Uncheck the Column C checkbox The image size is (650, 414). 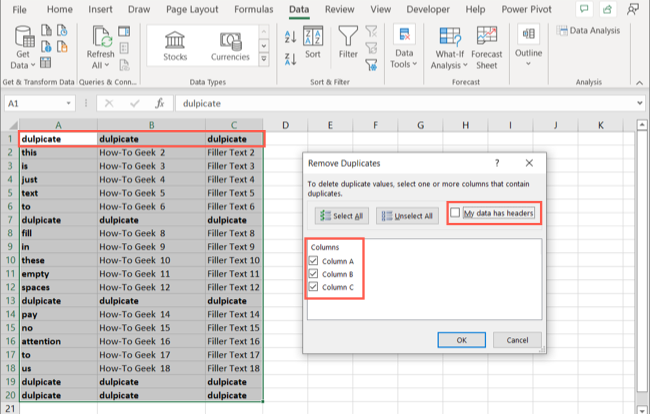click(x=315, y=286)
